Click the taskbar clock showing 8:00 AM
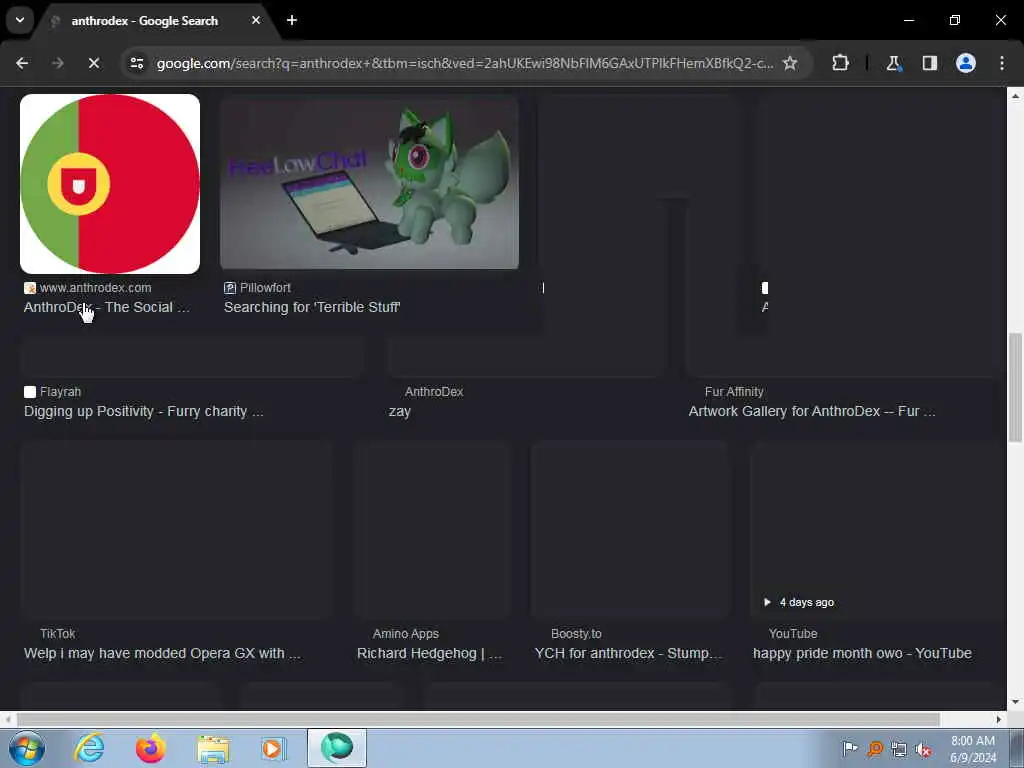The height and width of the screenshot is (768, 1024). (x=973, y=749)
